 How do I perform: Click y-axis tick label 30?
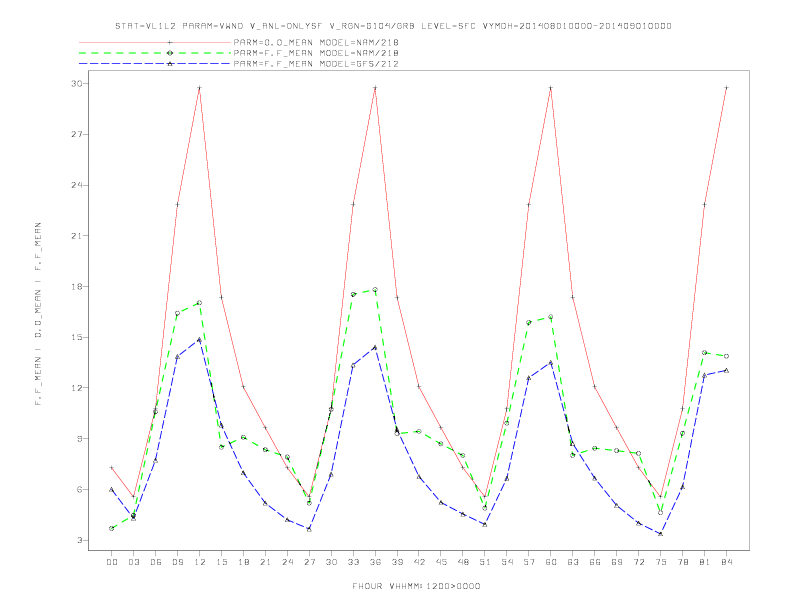tap(76, 84)
